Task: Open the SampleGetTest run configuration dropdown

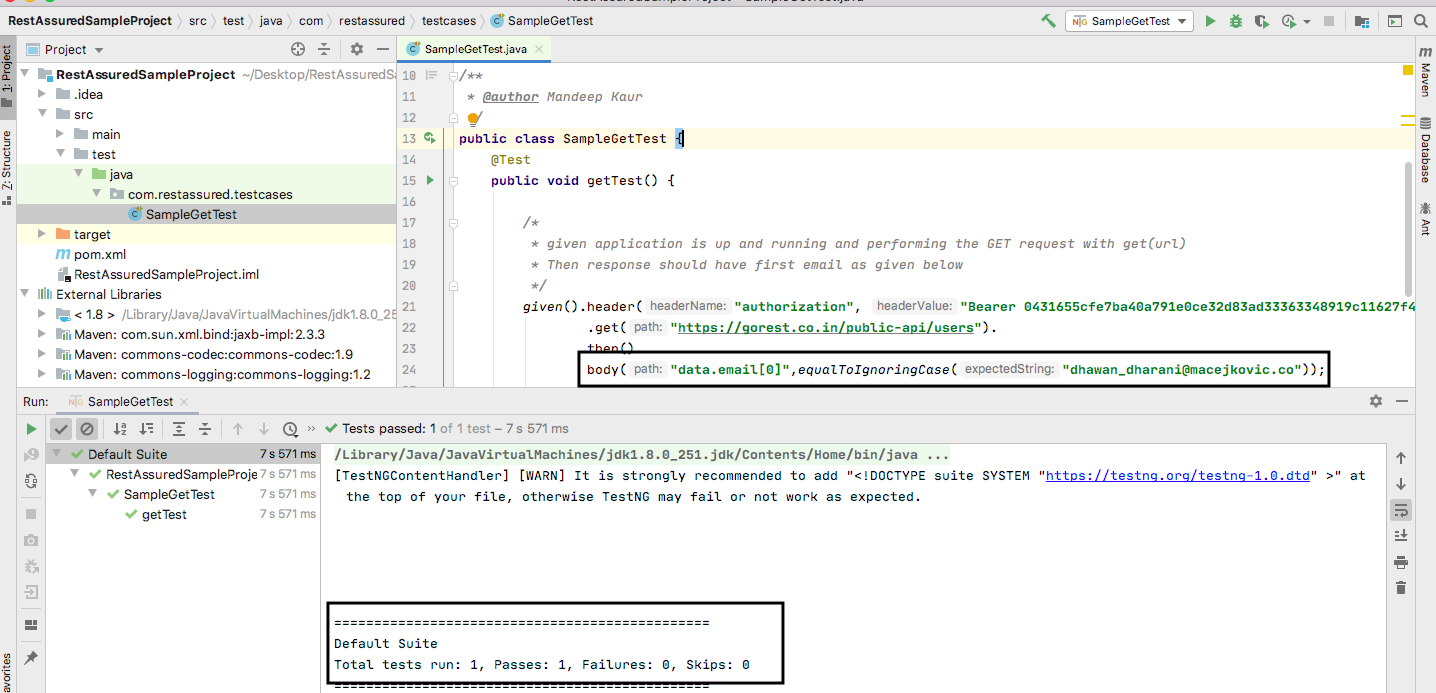Action: [1129, 21]
